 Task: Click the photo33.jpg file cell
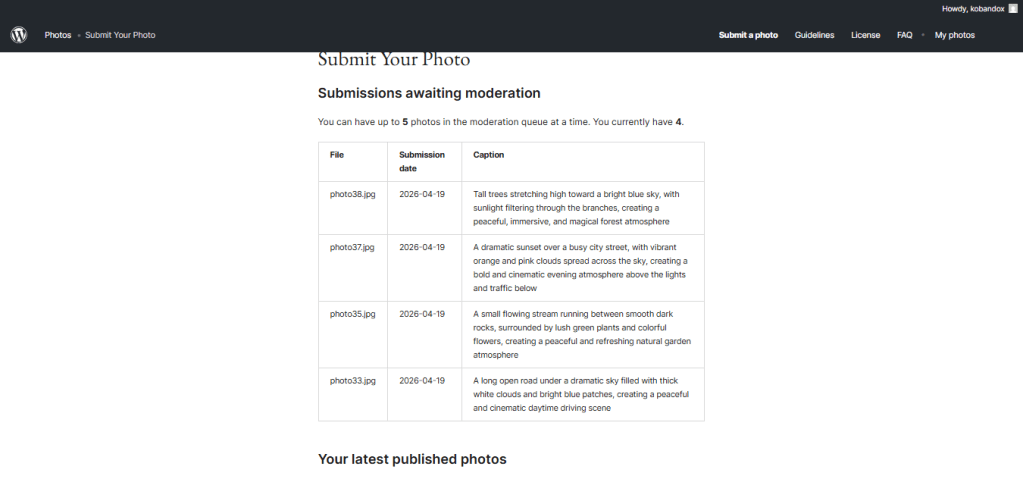click(352, 380)
